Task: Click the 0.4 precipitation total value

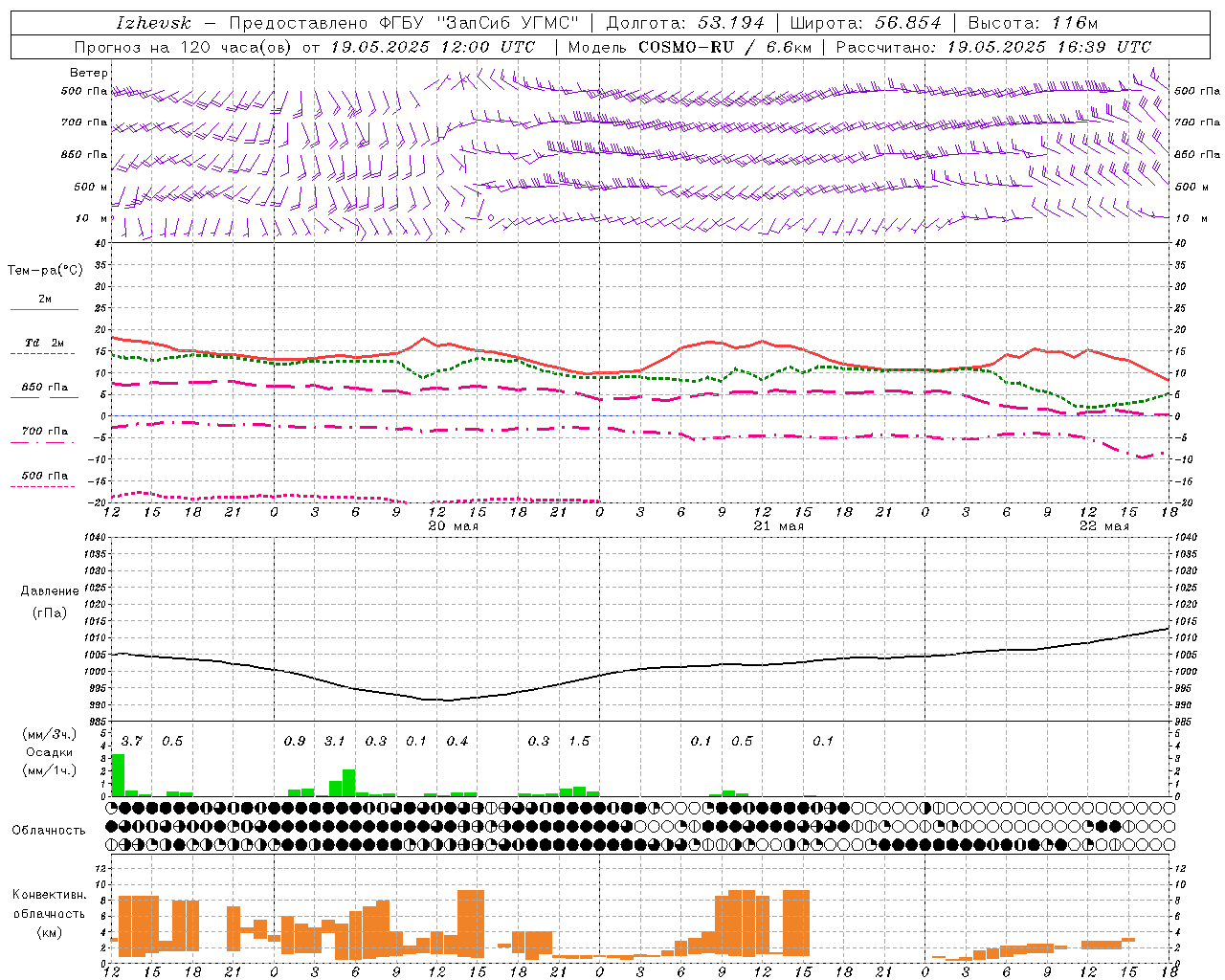Action: (457, 742)
